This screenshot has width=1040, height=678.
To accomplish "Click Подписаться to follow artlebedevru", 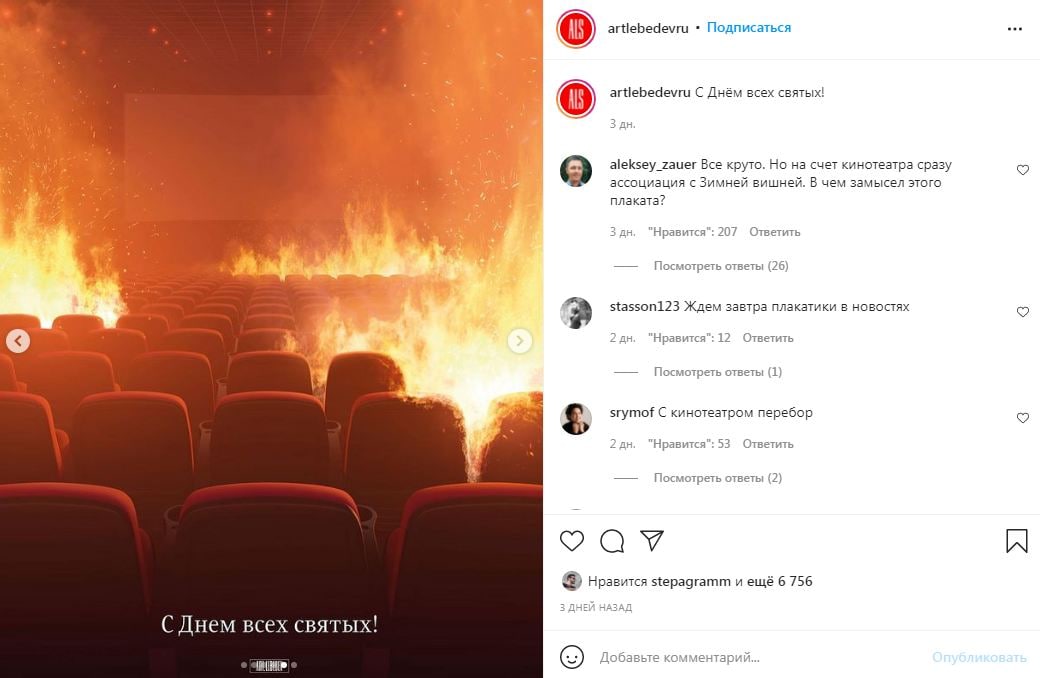I will pos(749,28).
